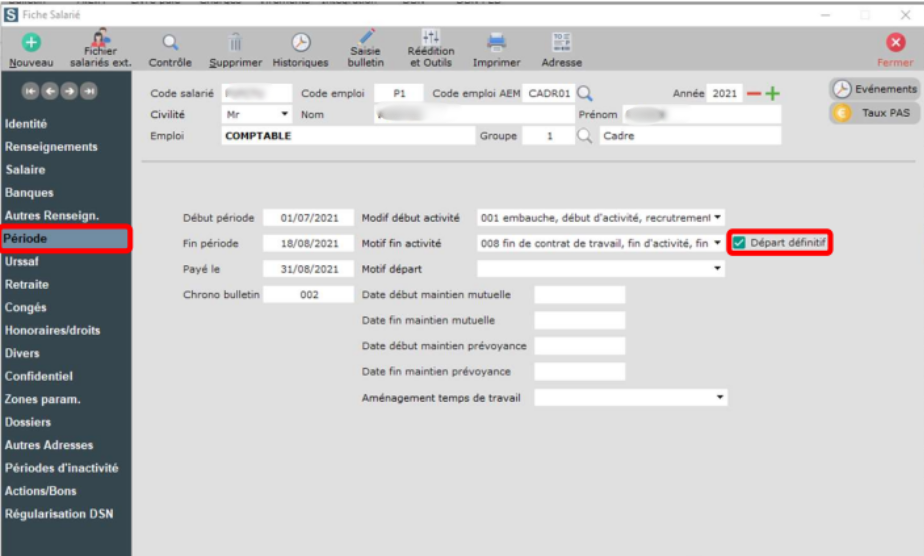
Task: Click the Imprimer printer icon
Action: point(496,42)
